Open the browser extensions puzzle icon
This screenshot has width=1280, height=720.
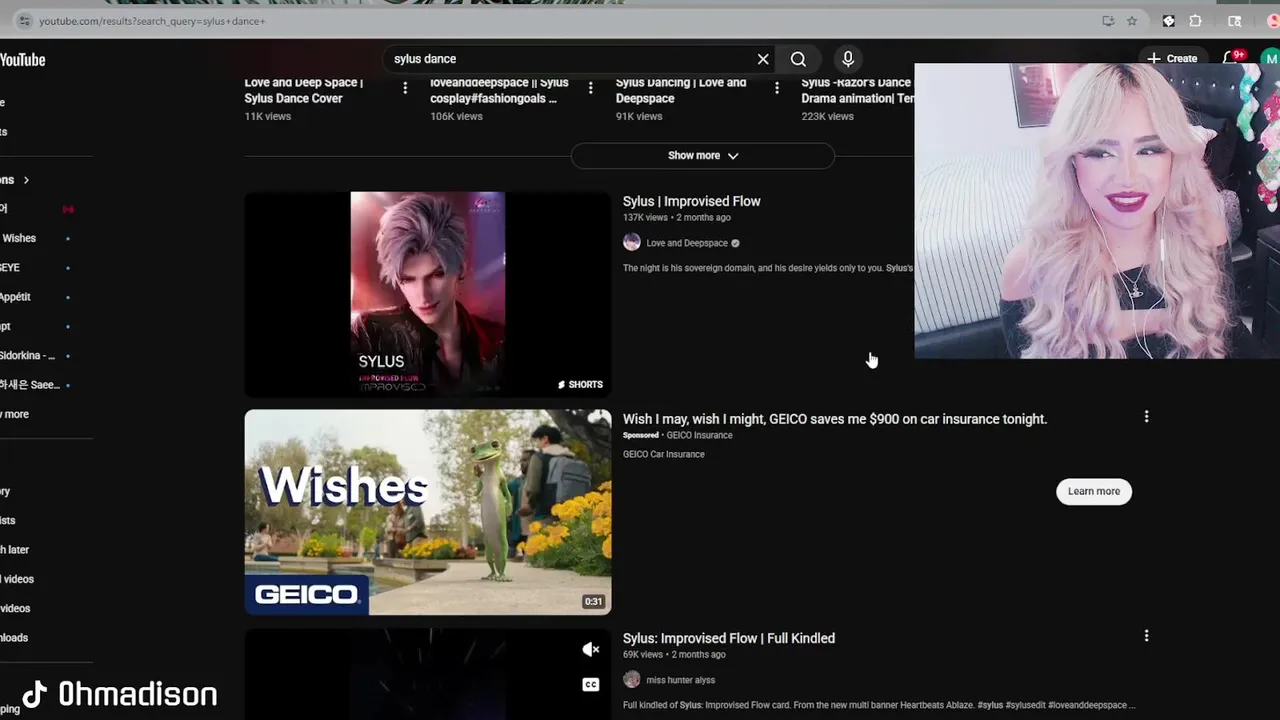pyautogui.click(x=1195, y=21)
